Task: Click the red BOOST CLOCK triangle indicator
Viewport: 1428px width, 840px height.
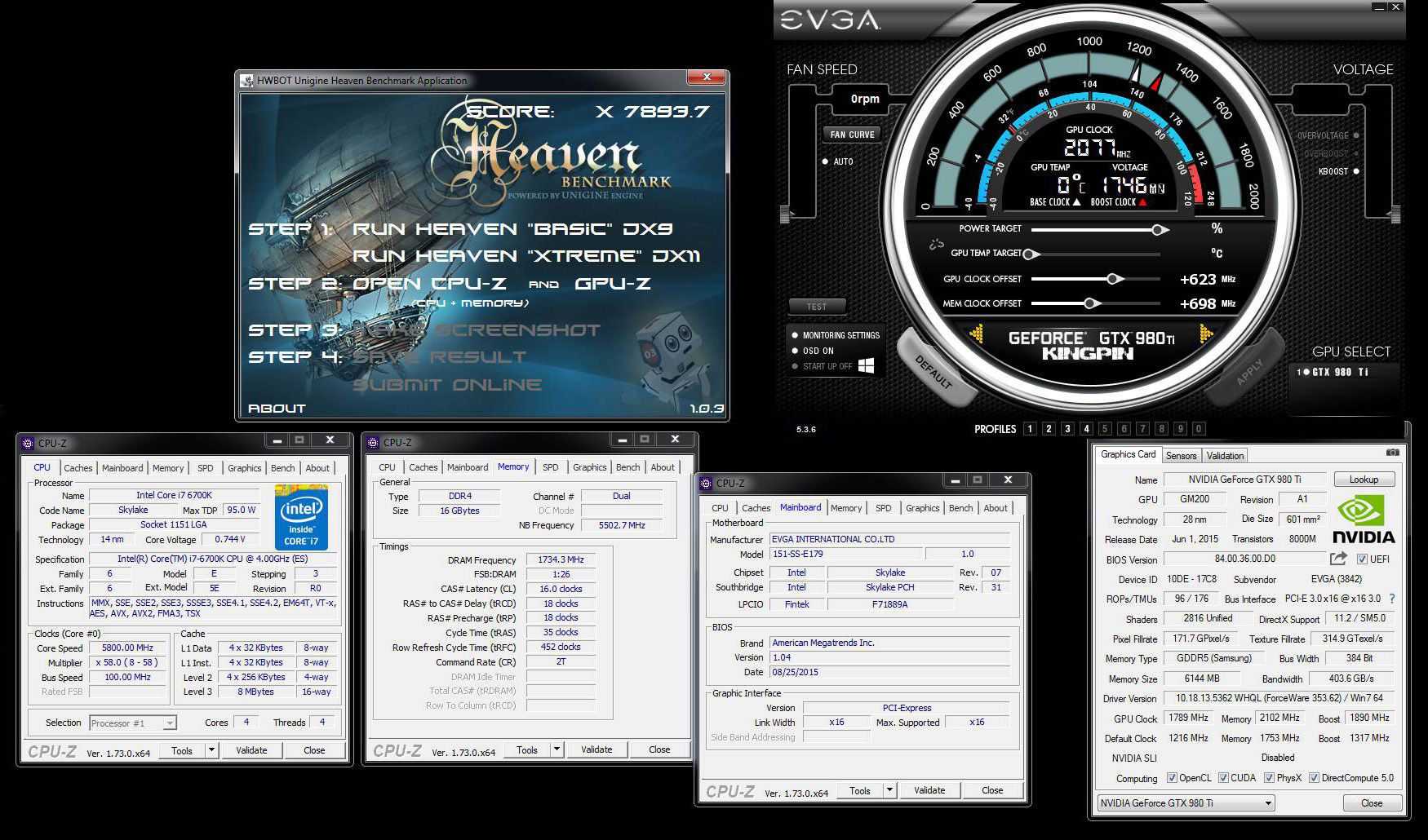Action: [1143, 201]
